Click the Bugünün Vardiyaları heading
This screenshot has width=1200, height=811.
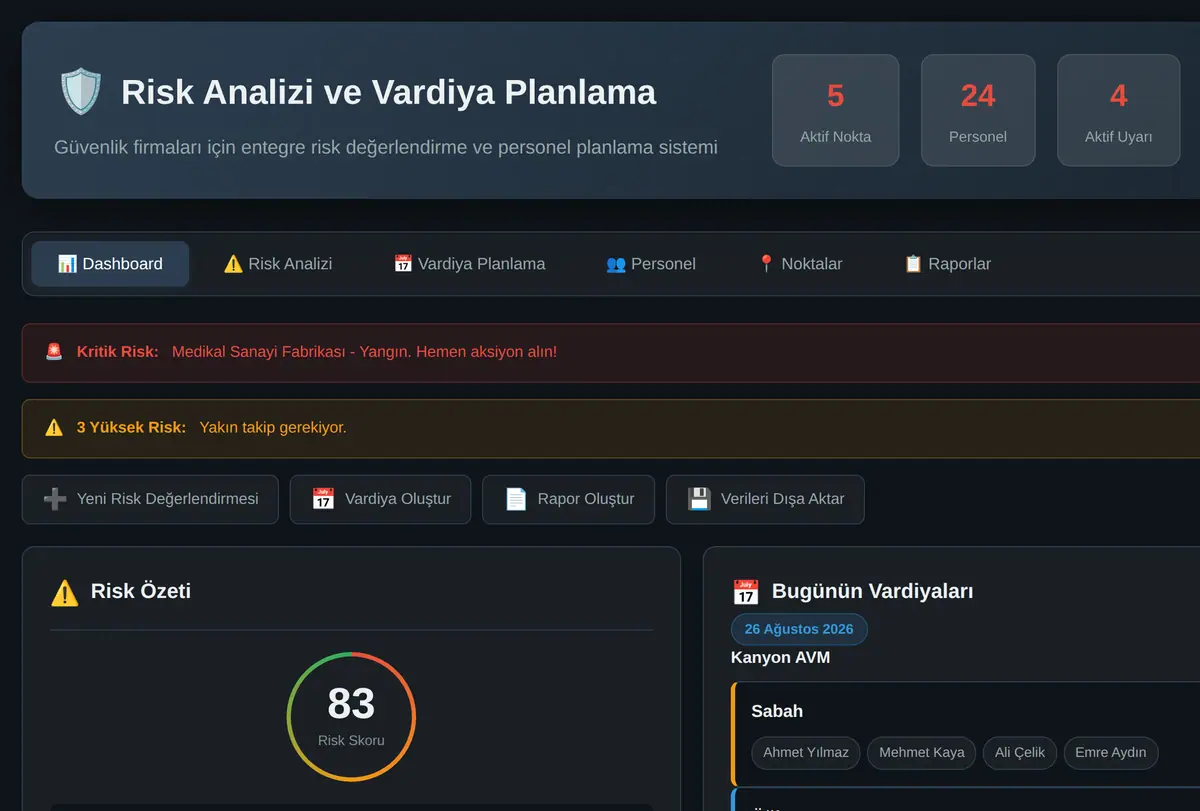(873, 591)
